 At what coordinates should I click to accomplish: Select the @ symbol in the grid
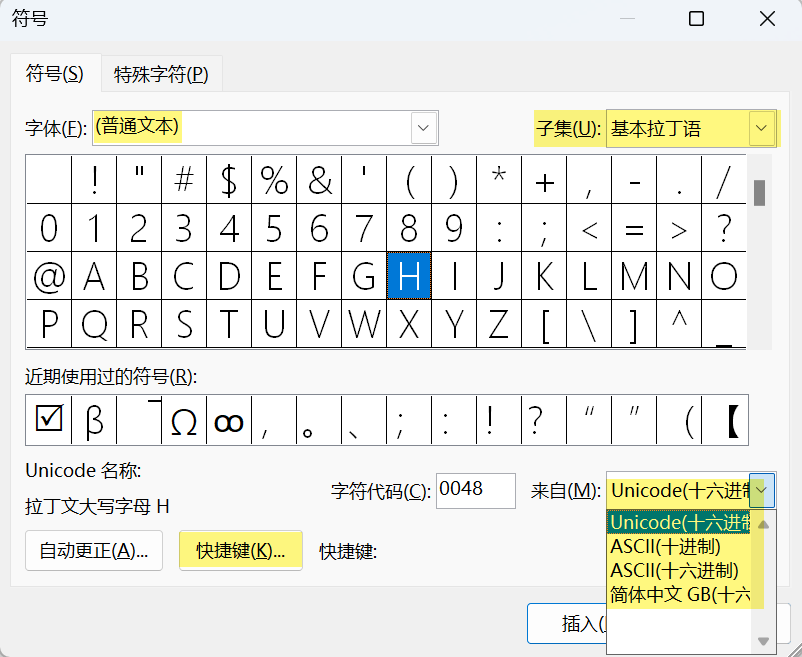click(49, 276)
